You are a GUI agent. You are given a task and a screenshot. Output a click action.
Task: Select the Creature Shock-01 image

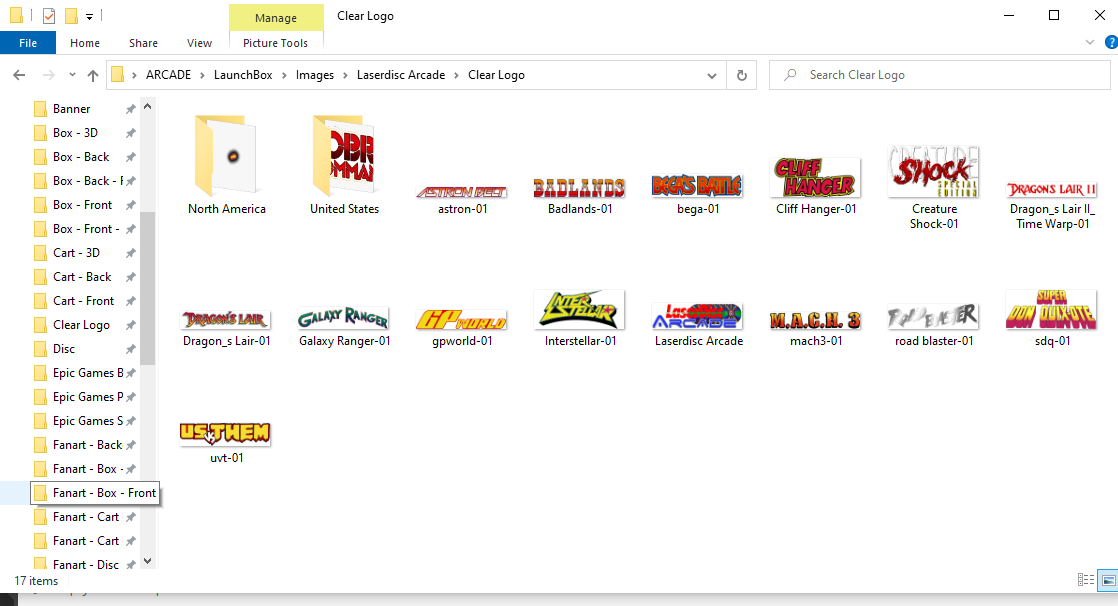point(934,188)
